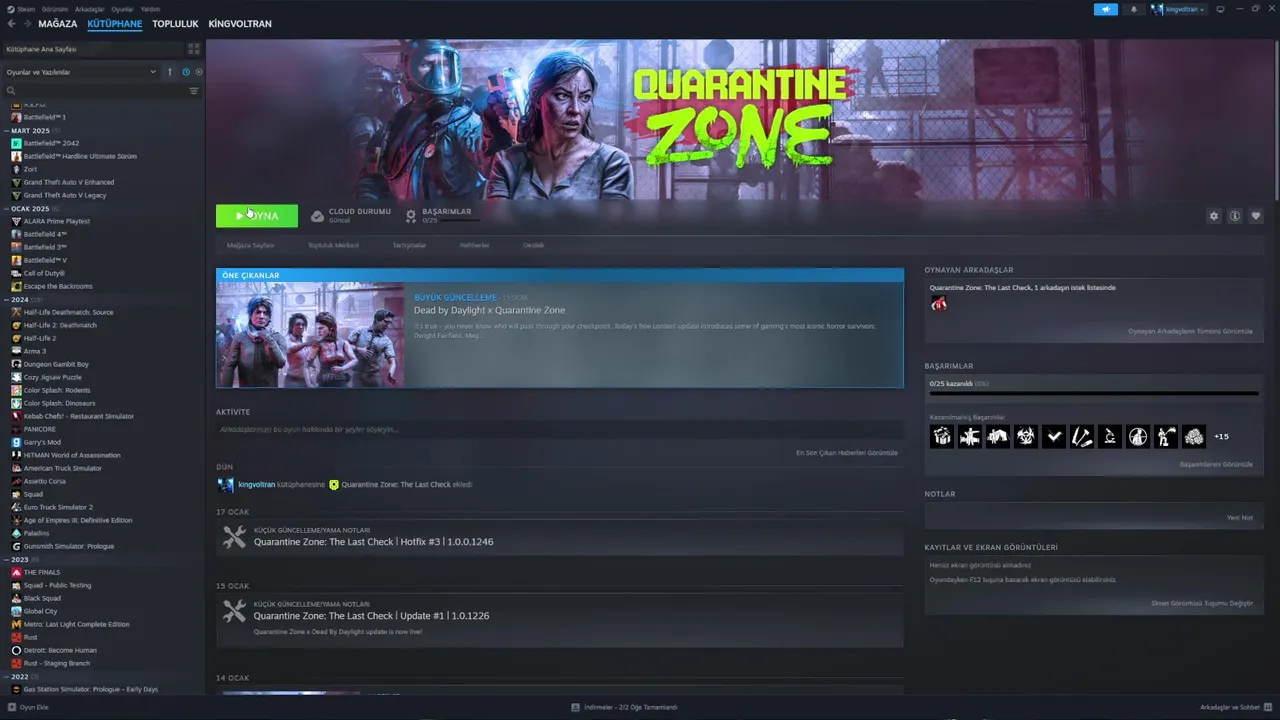The image size is (1280, 720).
Task: Open the Başarımlarını Görüntüle link
Action: [1216, 465]
